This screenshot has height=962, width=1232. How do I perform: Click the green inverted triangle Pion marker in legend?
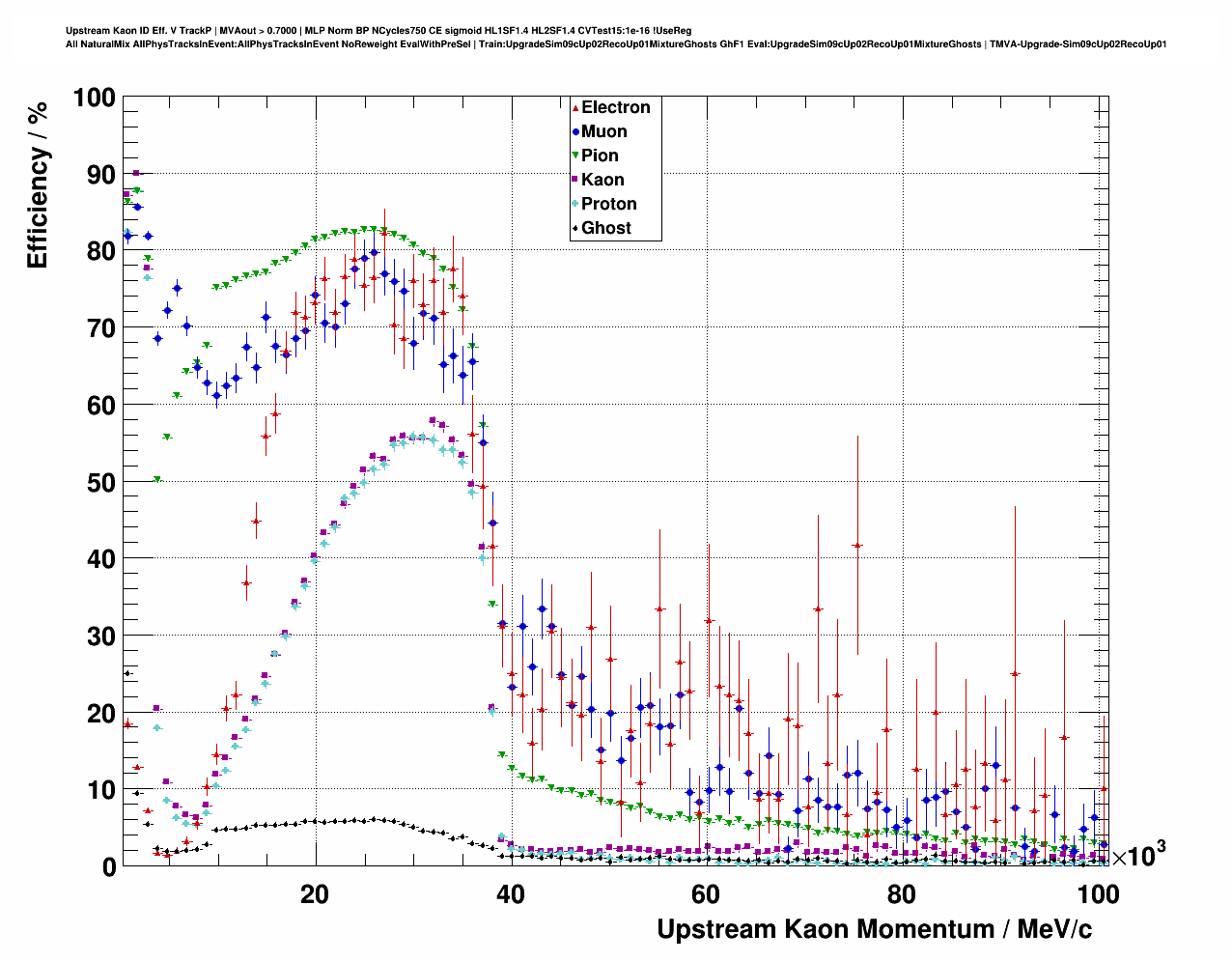click(576, 156)
